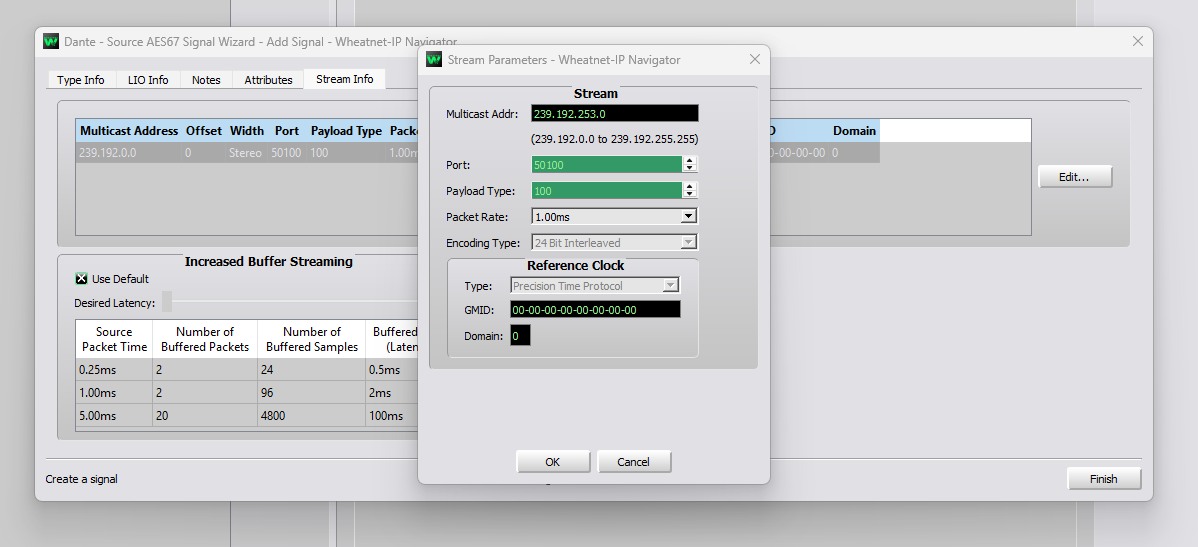Select the Stream Info tab
This screenshot has width=1198, height=547.
[x=345, y=79]
